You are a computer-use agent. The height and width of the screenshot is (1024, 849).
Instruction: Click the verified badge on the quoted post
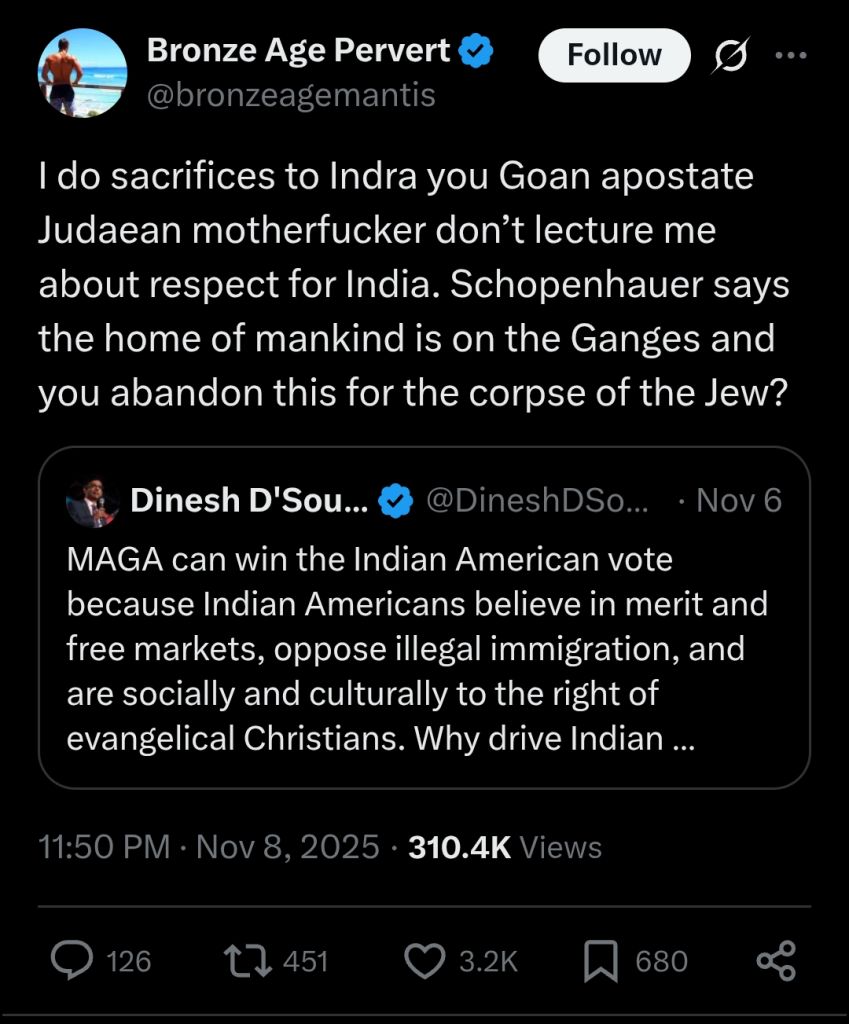pos(397,502)
